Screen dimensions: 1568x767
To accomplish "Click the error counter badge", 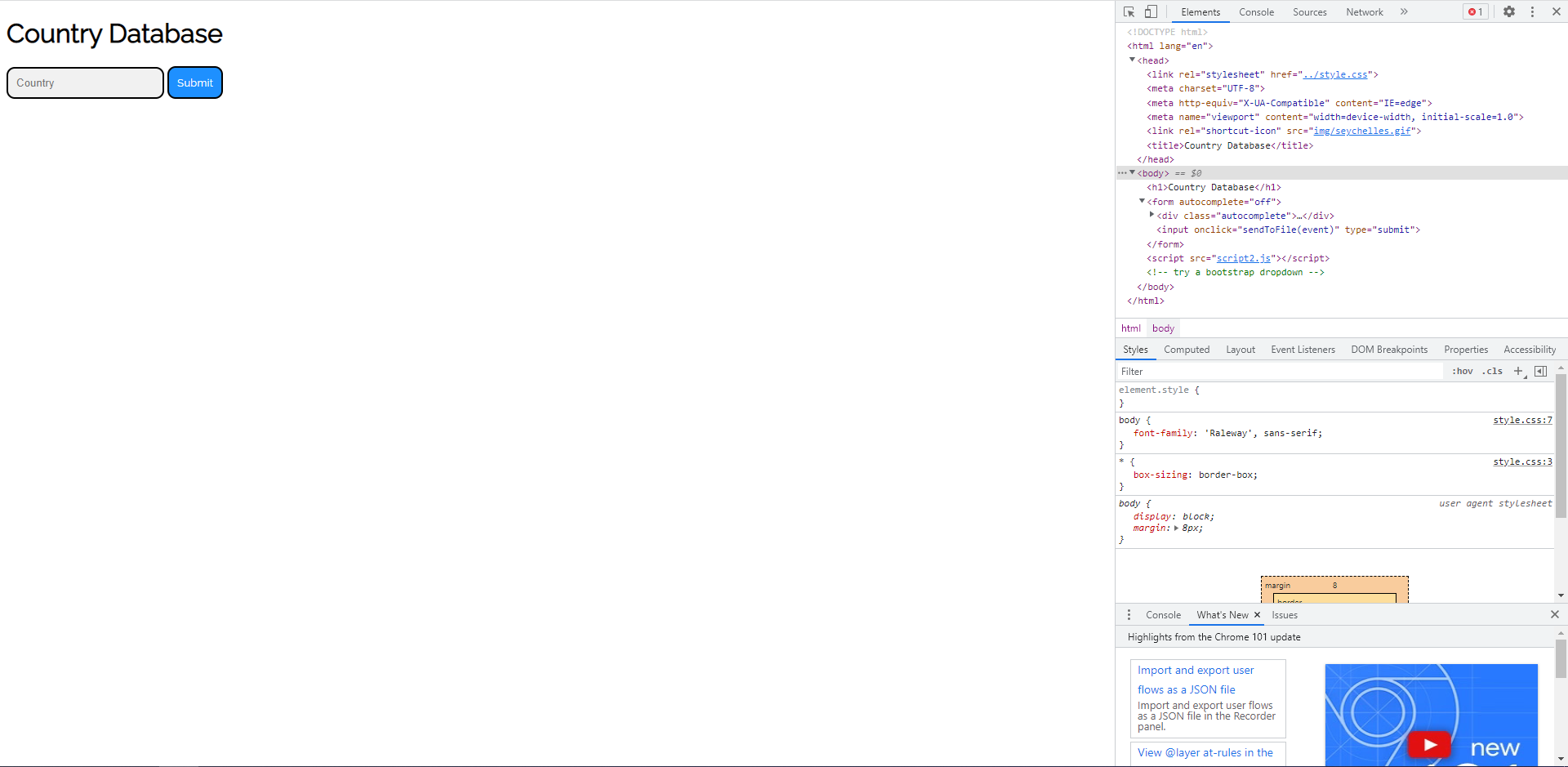I will click(1473, 11).
